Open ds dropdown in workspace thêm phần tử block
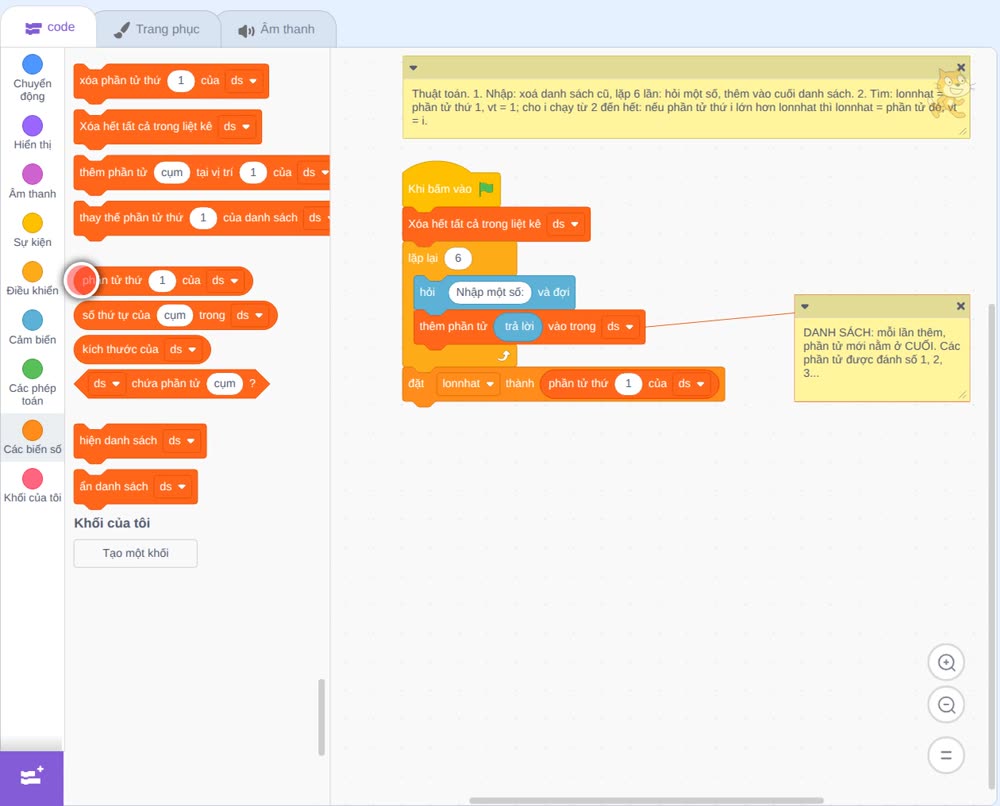 coord(620,326)
